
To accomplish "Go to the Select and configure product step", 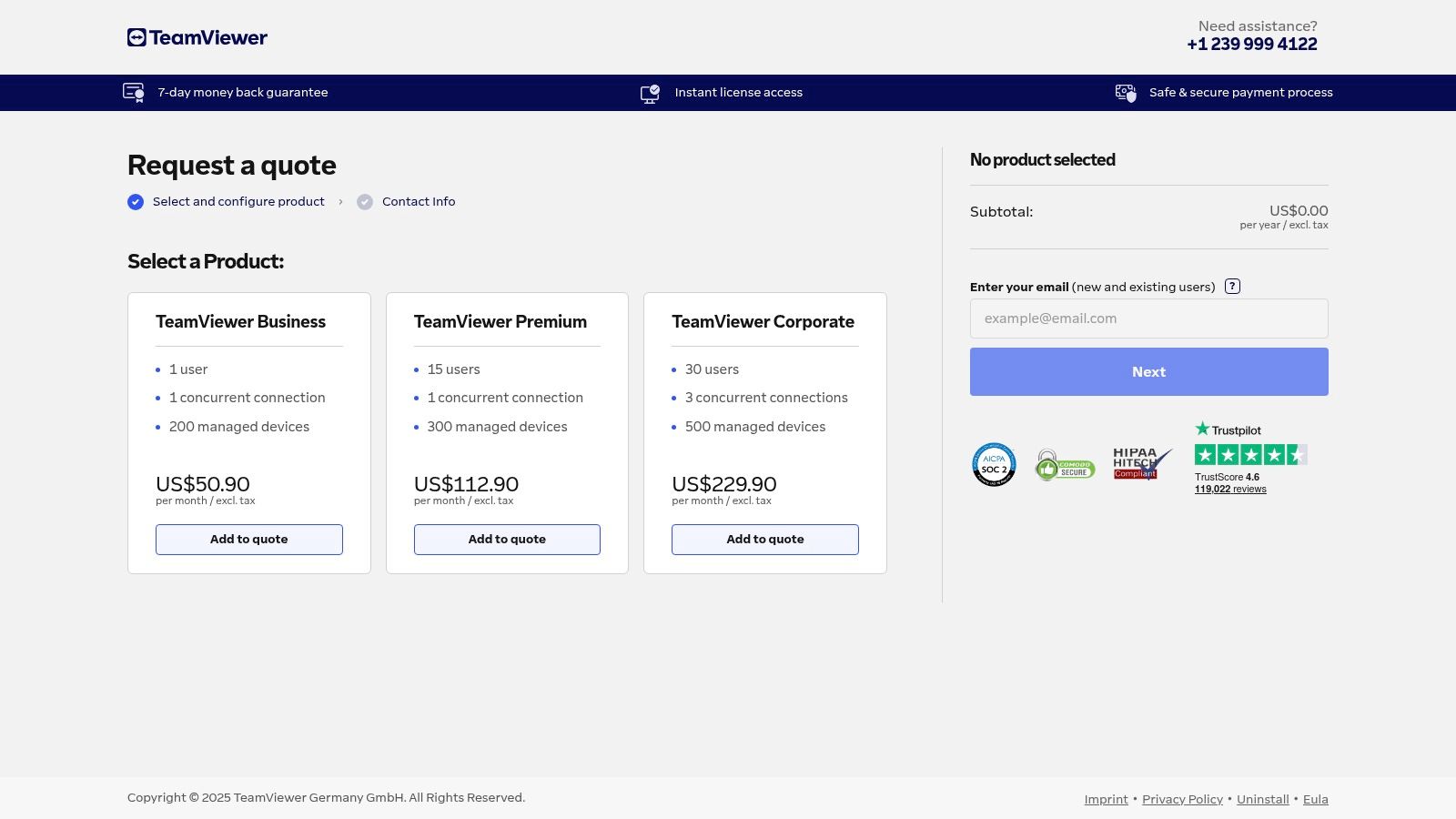I will (x=238, y=202).
